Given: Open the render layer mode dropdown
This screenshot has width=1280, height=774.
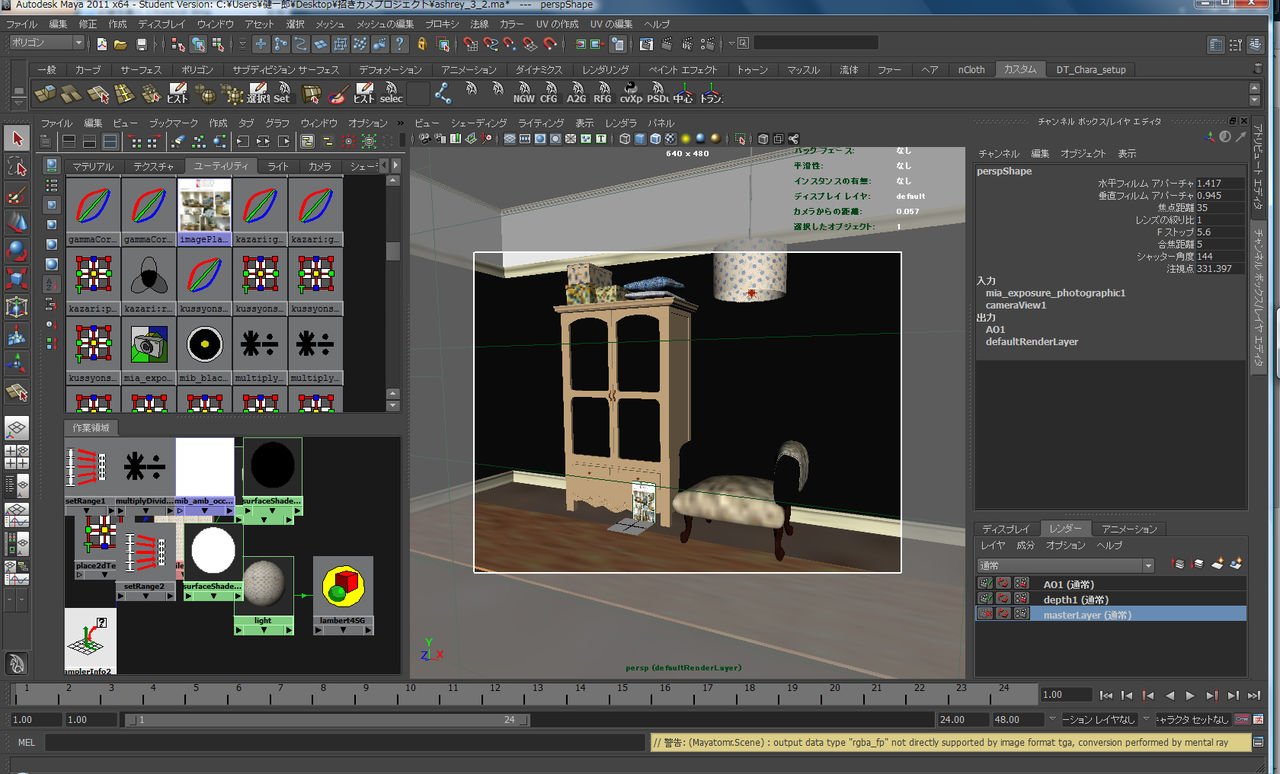Looking at the screenshot, I should click(x=1066, y=566).
